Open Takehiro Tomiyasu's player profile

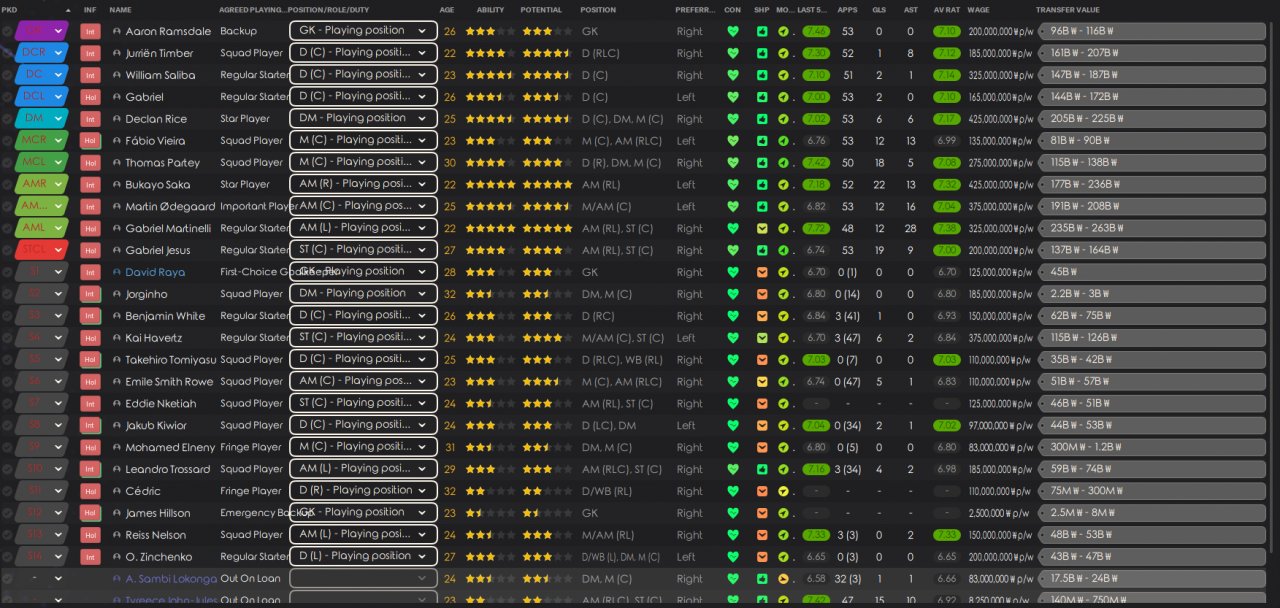(170, 360)
